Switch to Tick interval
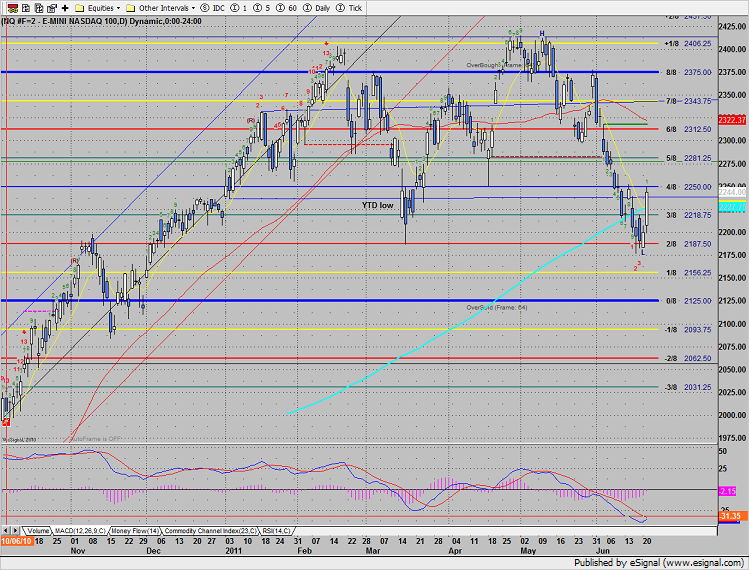Viewport: 749px width, 570px height. (x=349, y=8)
